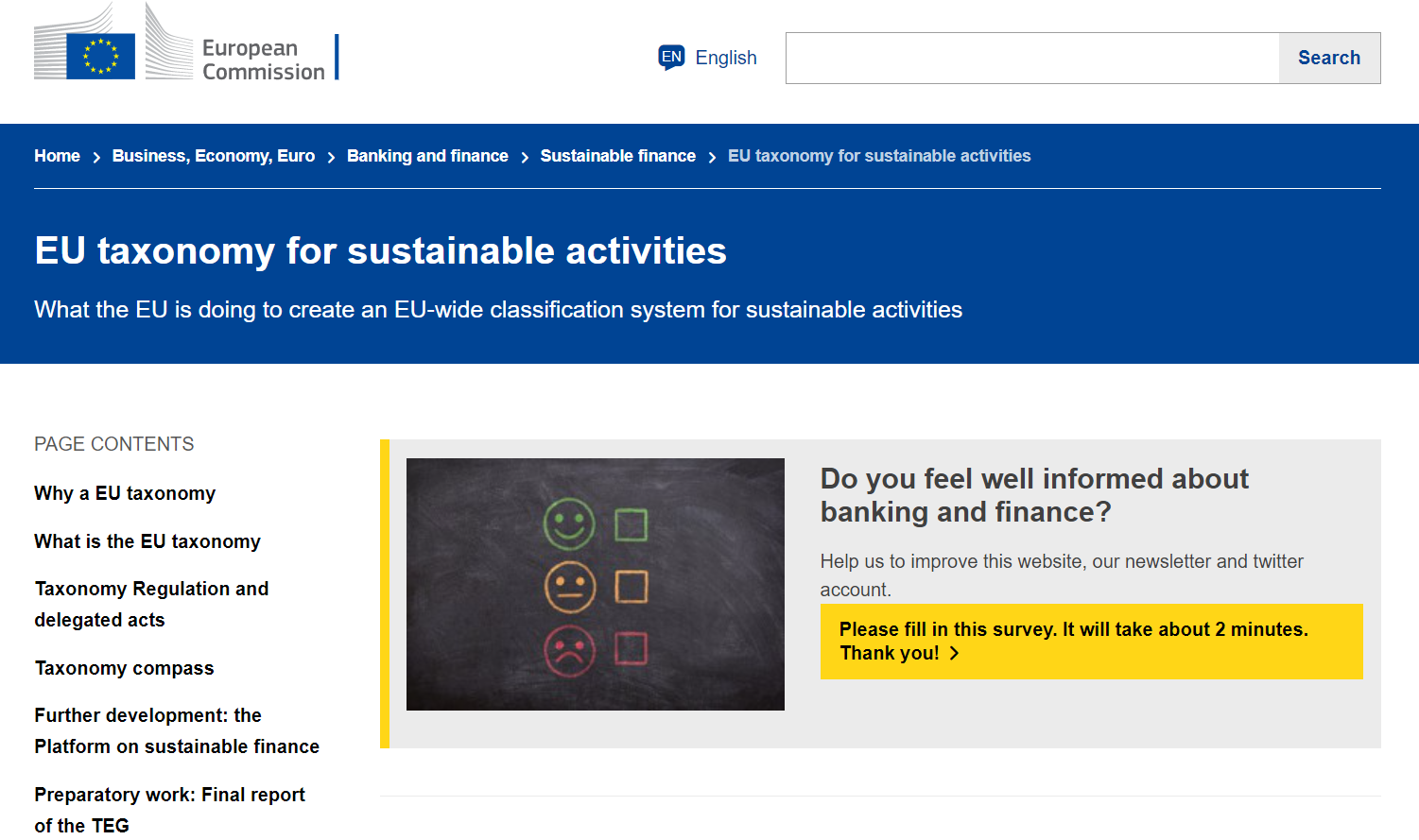Click the EN language speech-bubble icon
1419x840 pixels.
[671, 58]
